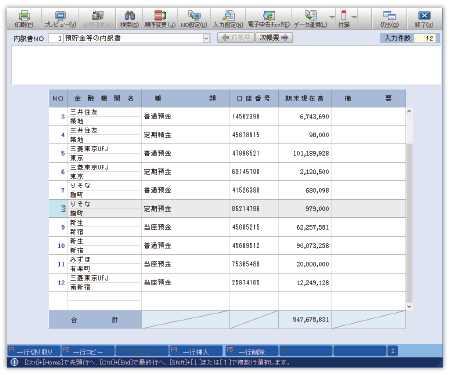Click the F2 一行コピー button
This screenshot has height=375, width=450.
pyautogui.click(x=88, y=351)
